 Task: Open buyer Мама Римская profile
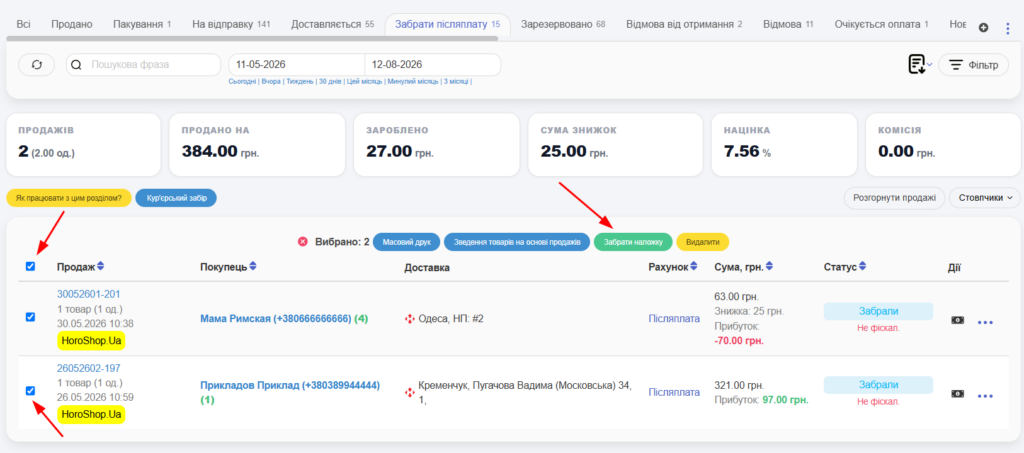click(276, 319)
